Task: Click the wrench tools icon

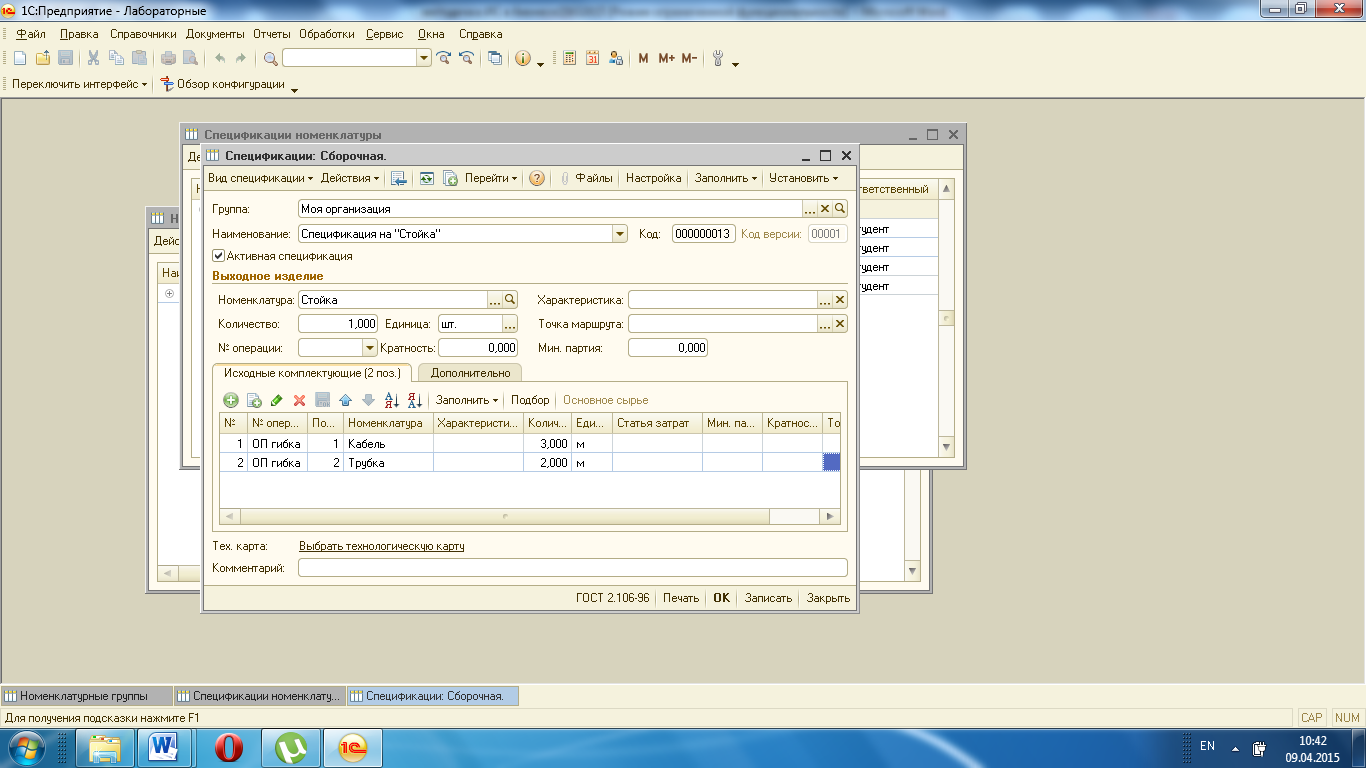Action: point(718,58)
